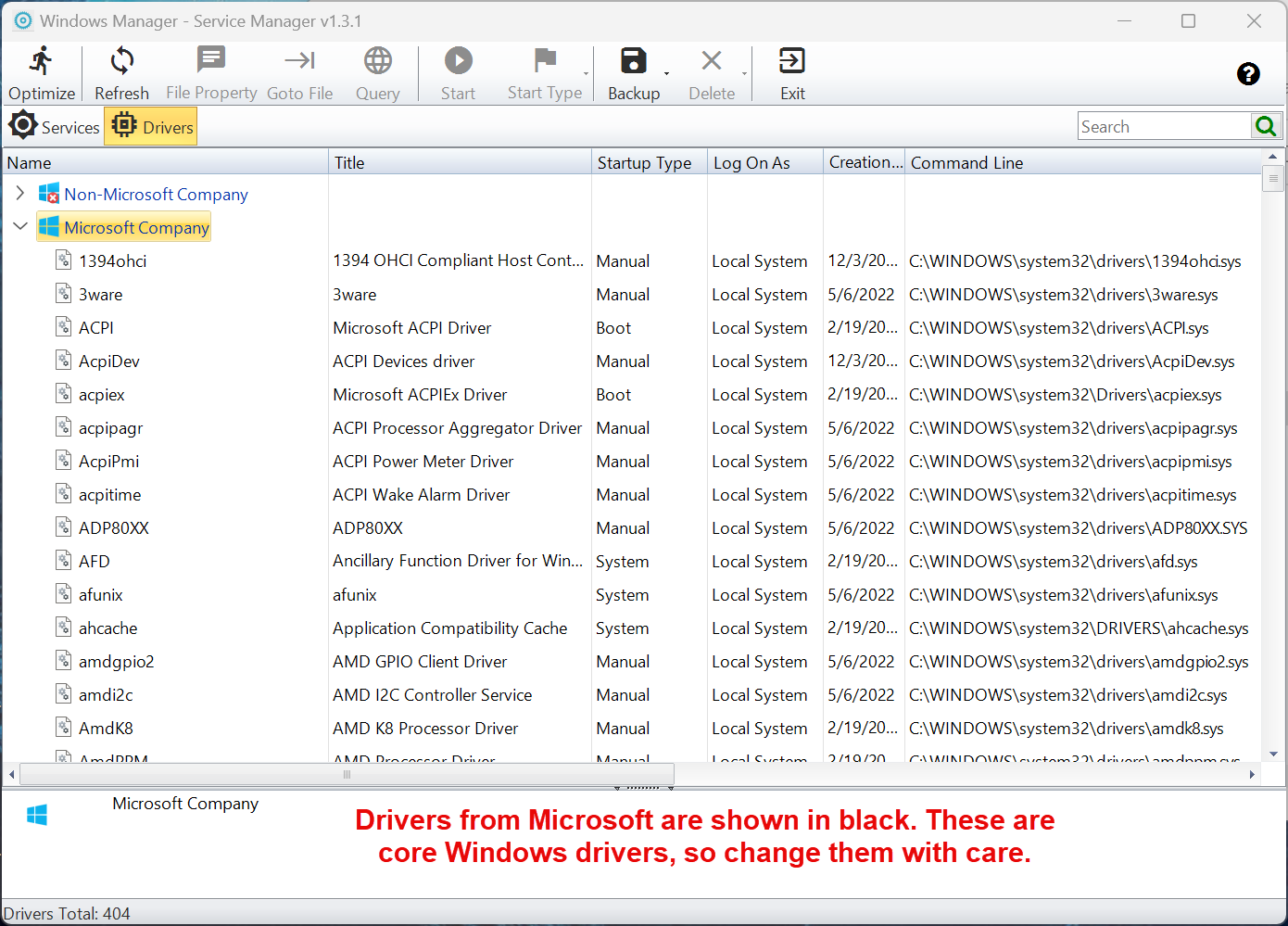Click the file icon beside AcpiDev

point(64,360)
